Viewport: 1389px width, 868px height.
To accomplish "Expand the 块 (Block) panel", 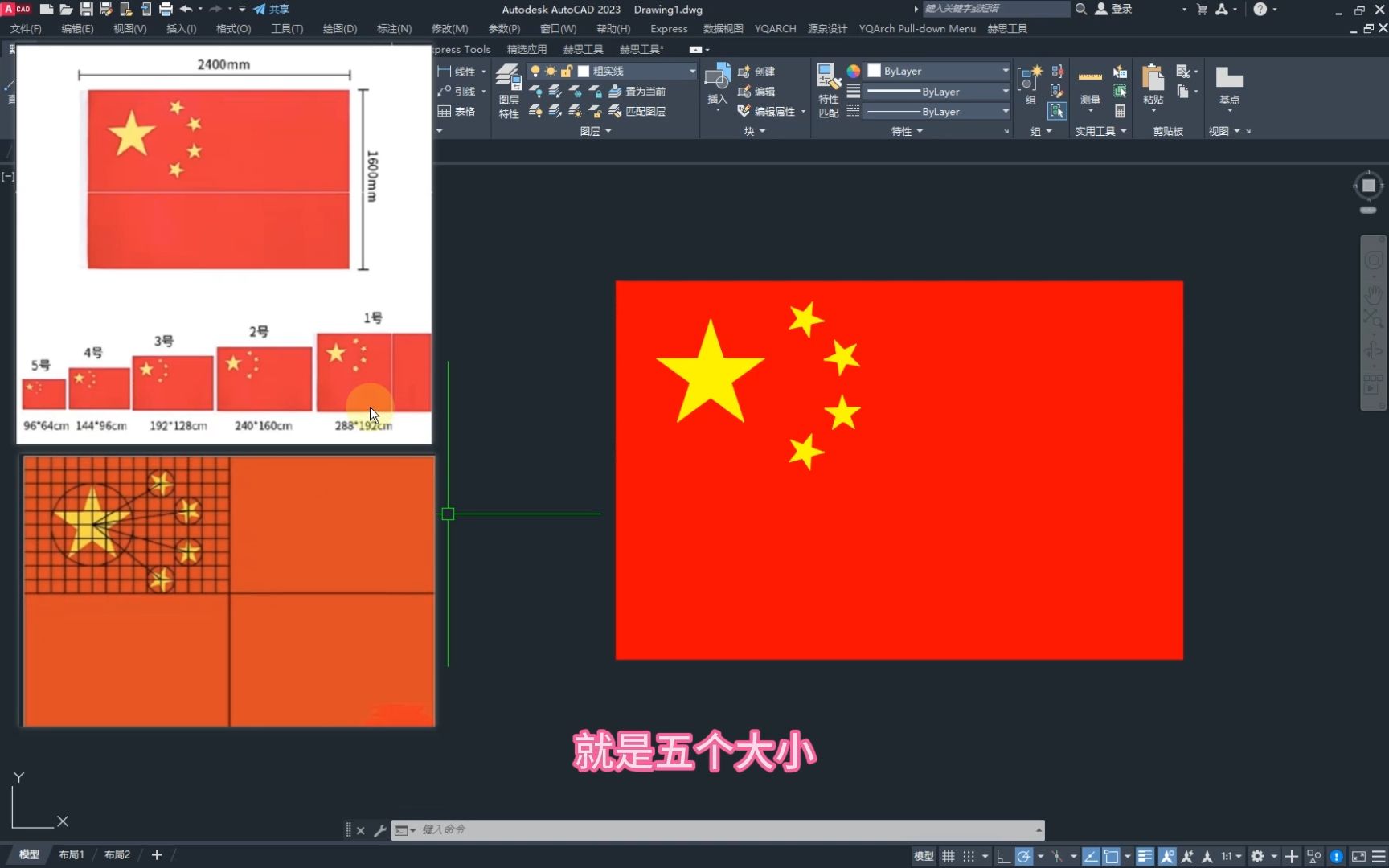I will coord(755,131).
